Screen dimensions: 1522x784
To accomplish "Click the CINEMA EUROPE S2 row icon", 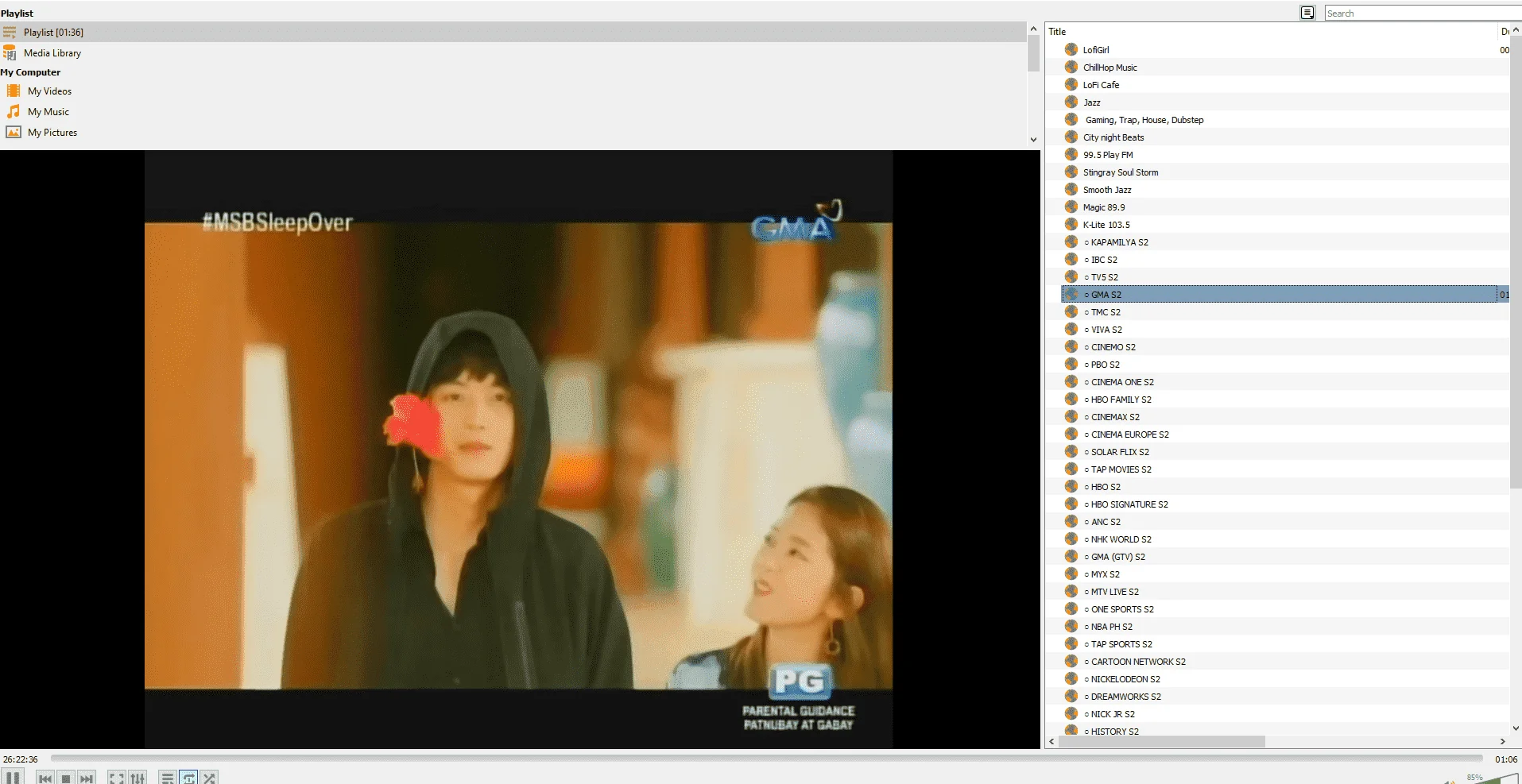I will coord(1071,434).
